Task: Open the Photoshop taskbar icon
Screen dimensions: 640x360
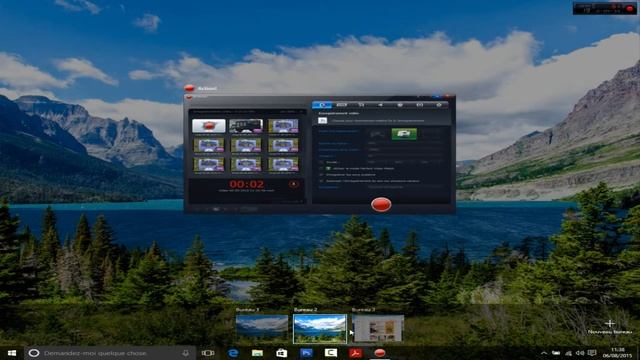Action: (x=306, y=353)
